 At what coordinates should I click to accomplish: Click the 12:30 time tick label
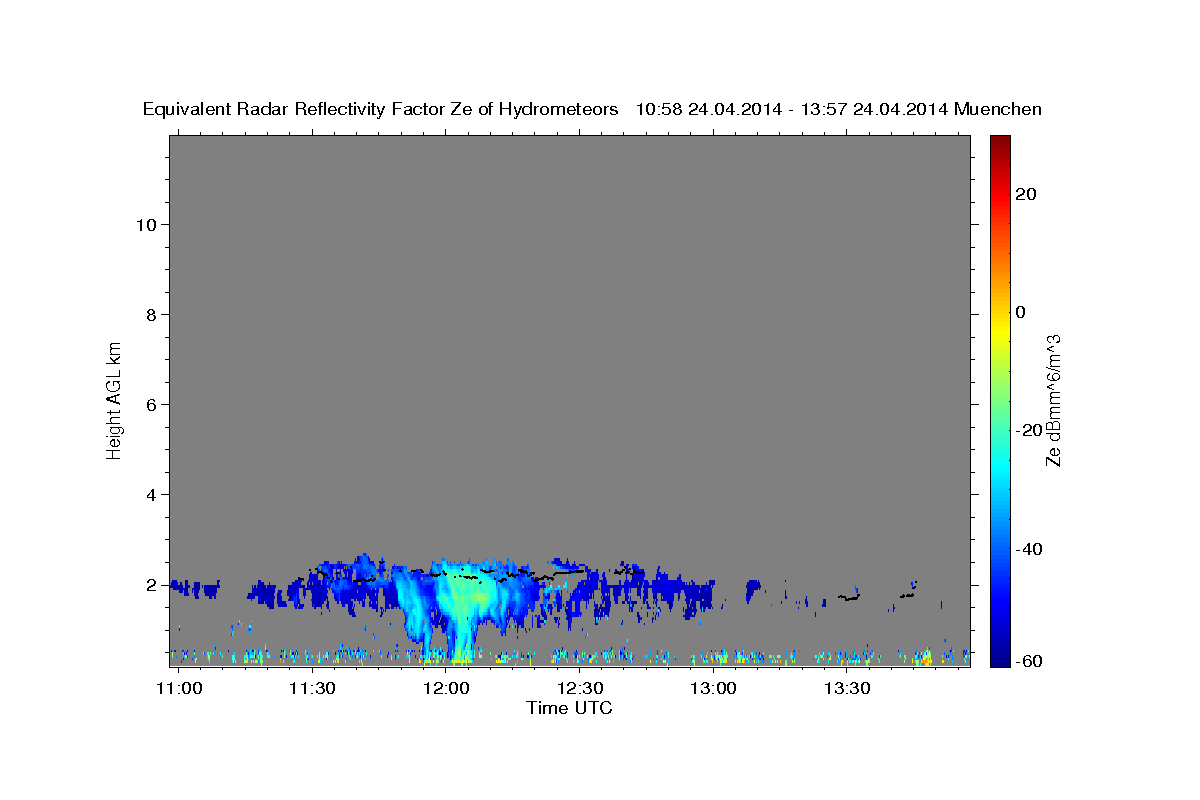tap(580, 688)
